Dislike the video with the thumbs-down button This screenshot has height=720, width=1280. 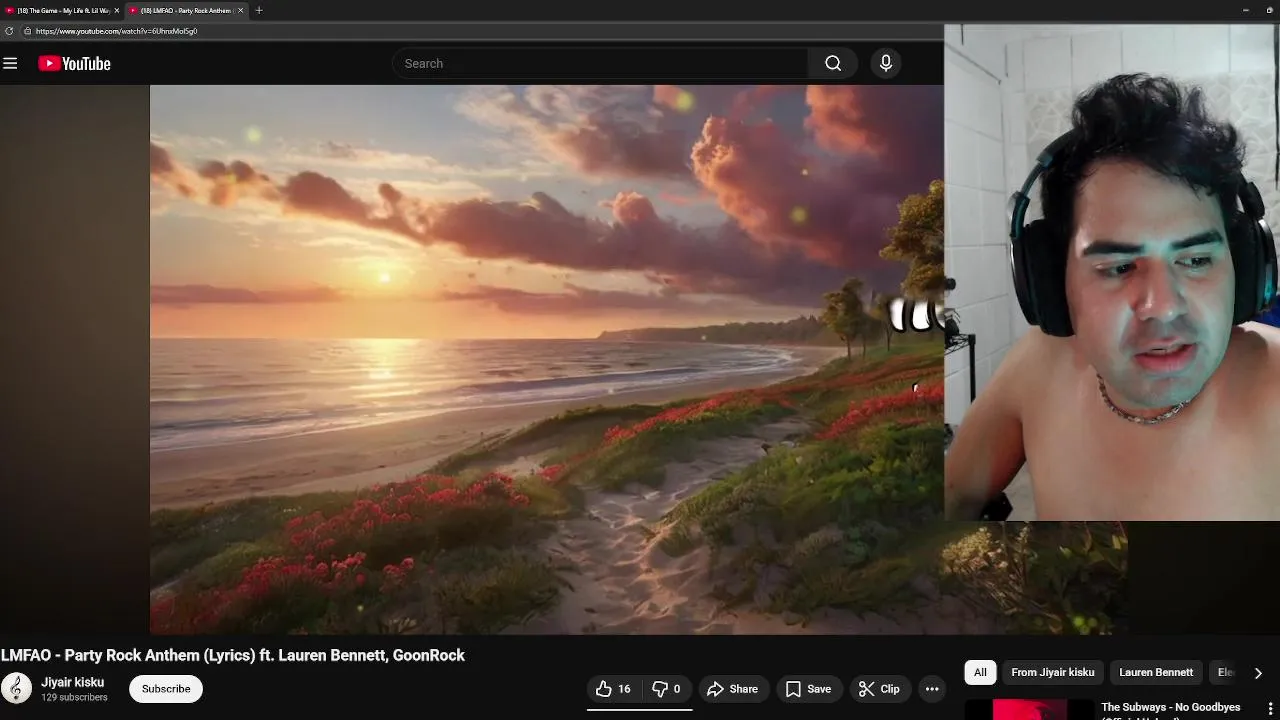pos(666,689)
